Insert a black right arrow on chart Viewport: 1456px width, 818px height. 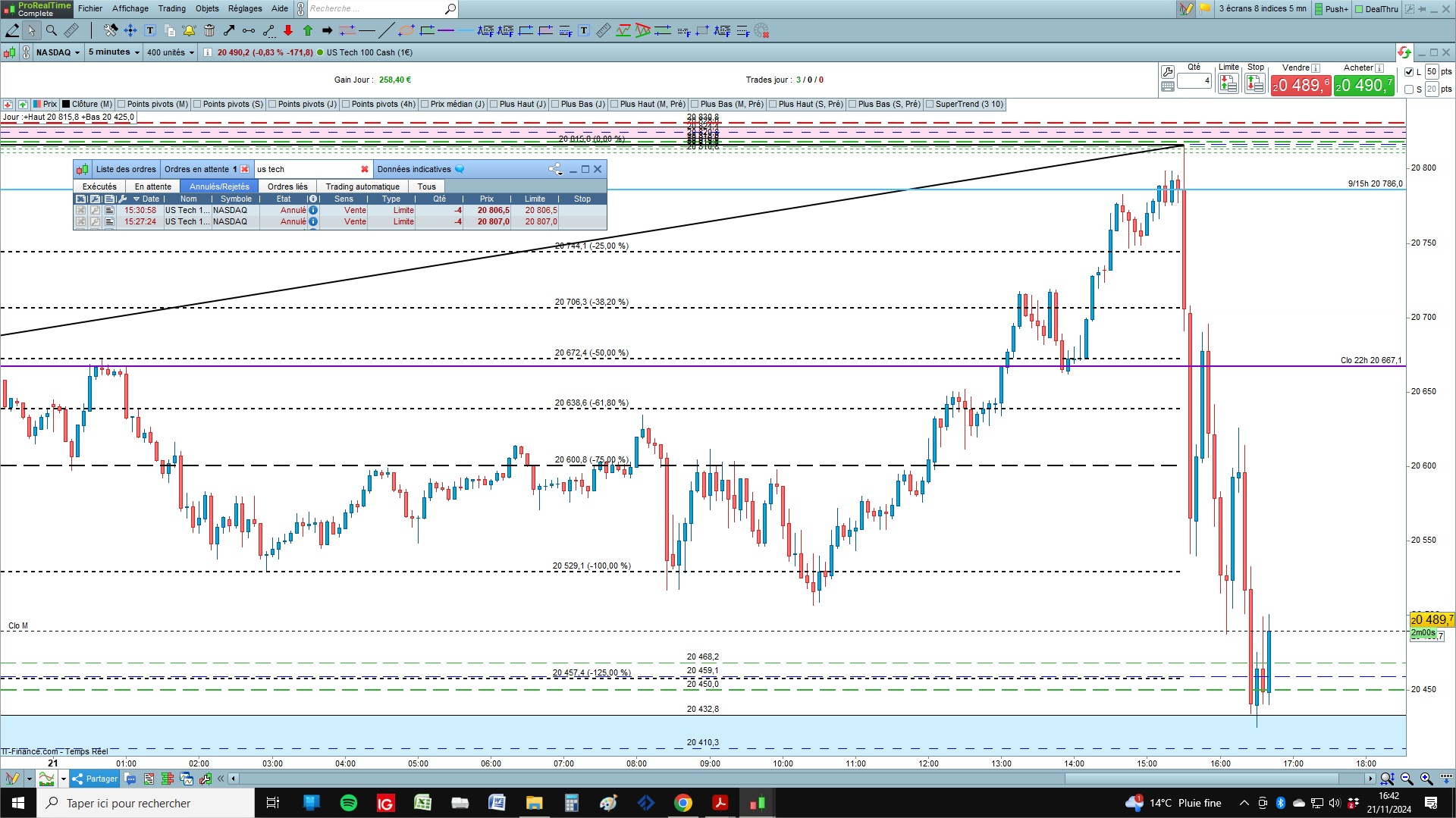coord(328,30)
